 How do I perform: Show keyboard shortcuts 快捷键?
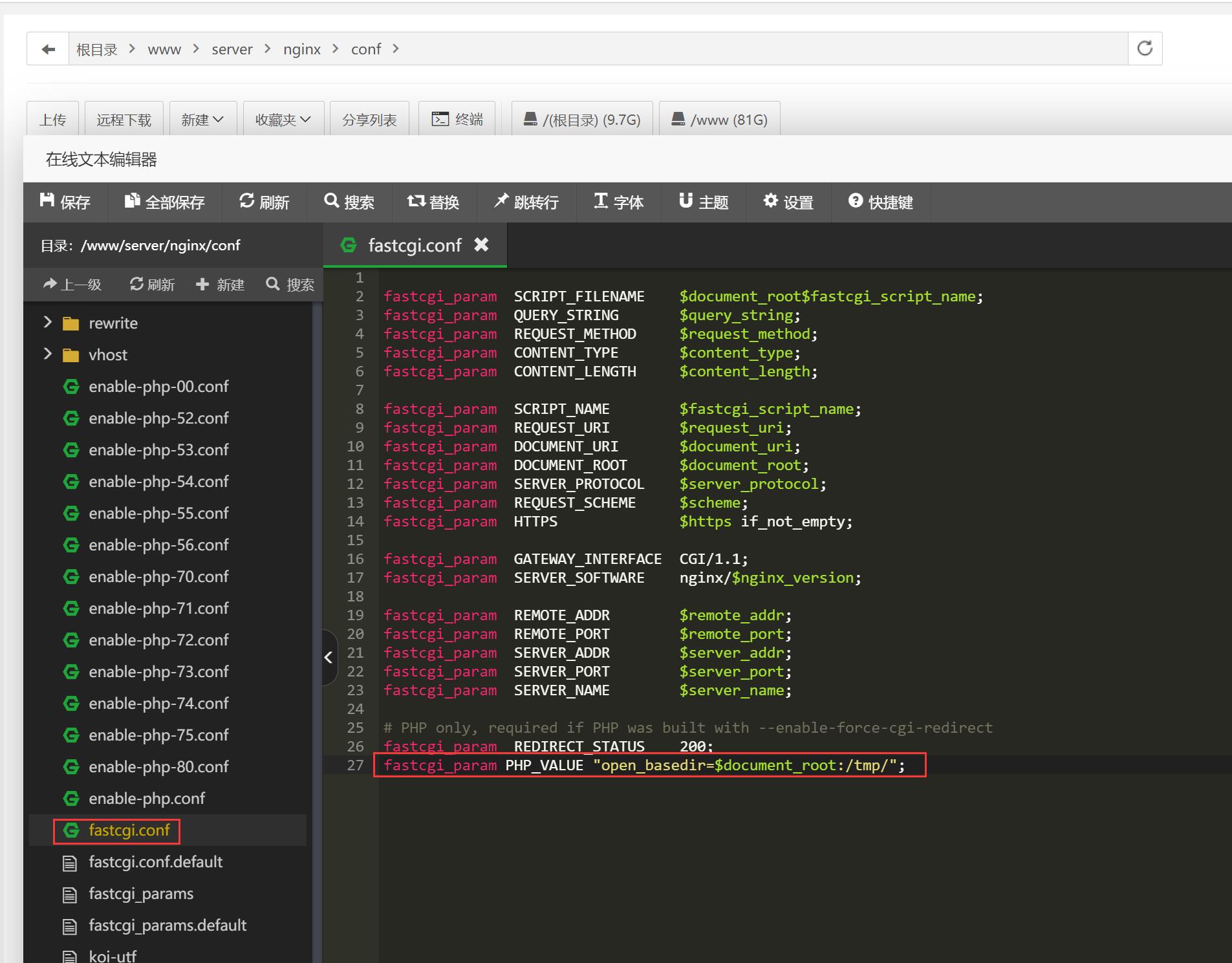pyautogui.click(x=881, y=202)
